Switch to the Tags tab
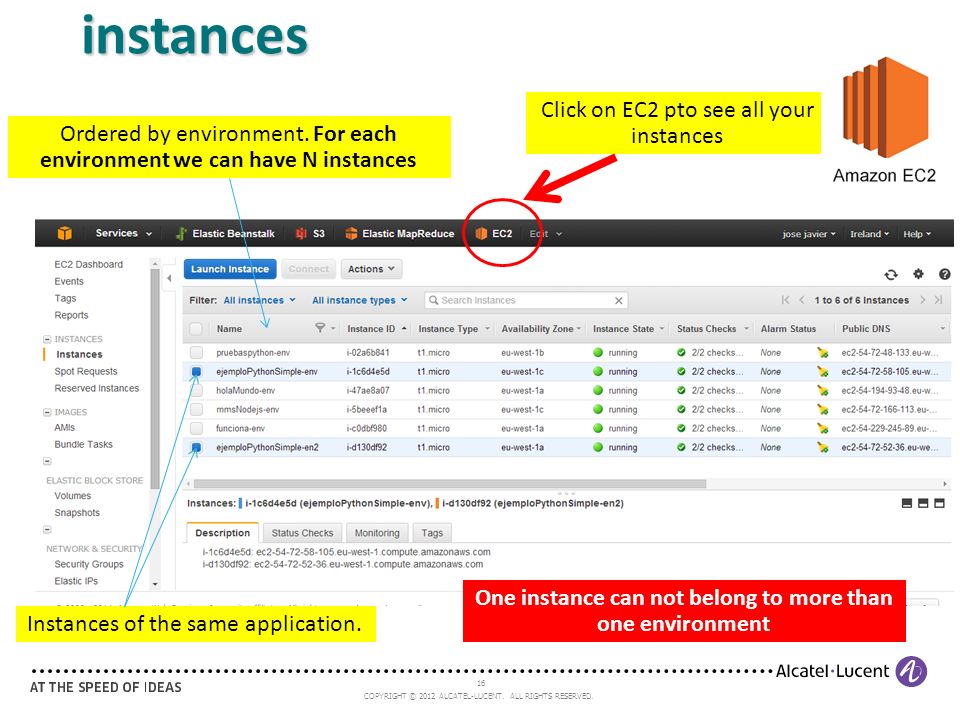 point(432,533)
